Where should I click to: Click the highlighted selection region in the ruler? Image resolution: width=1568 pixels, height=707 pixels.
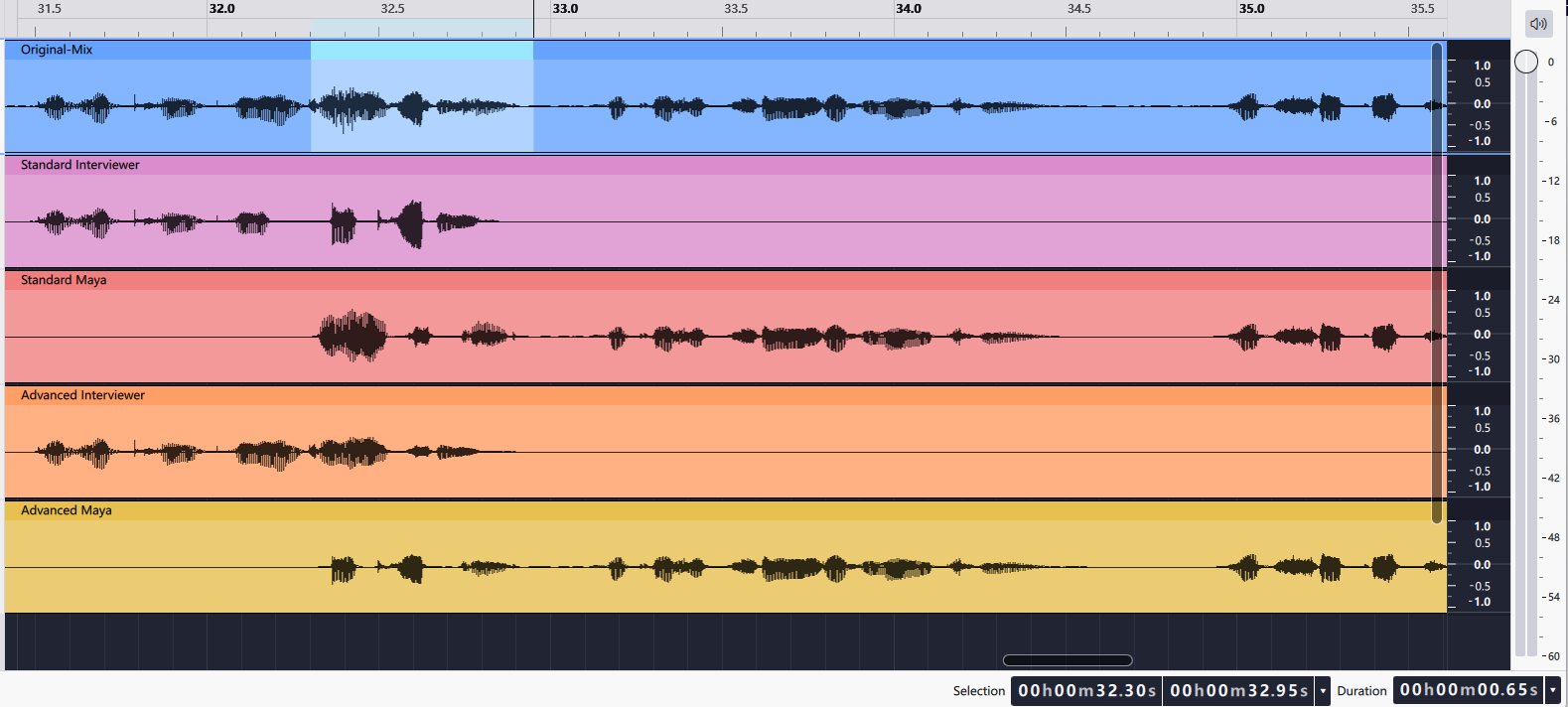pyautogui.click(x=422, y=28)
